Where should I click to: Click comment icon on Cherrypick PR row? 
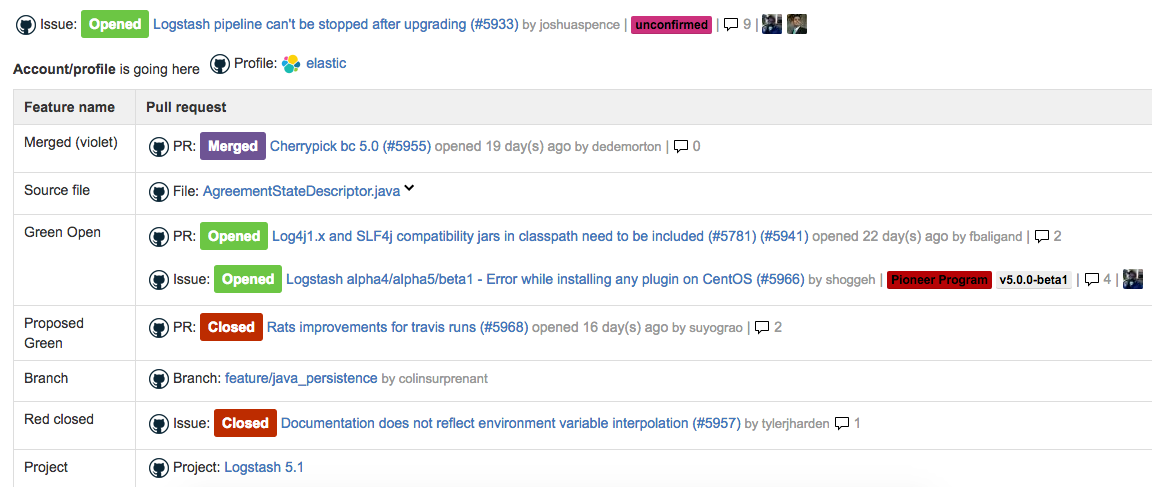point(681,147)
